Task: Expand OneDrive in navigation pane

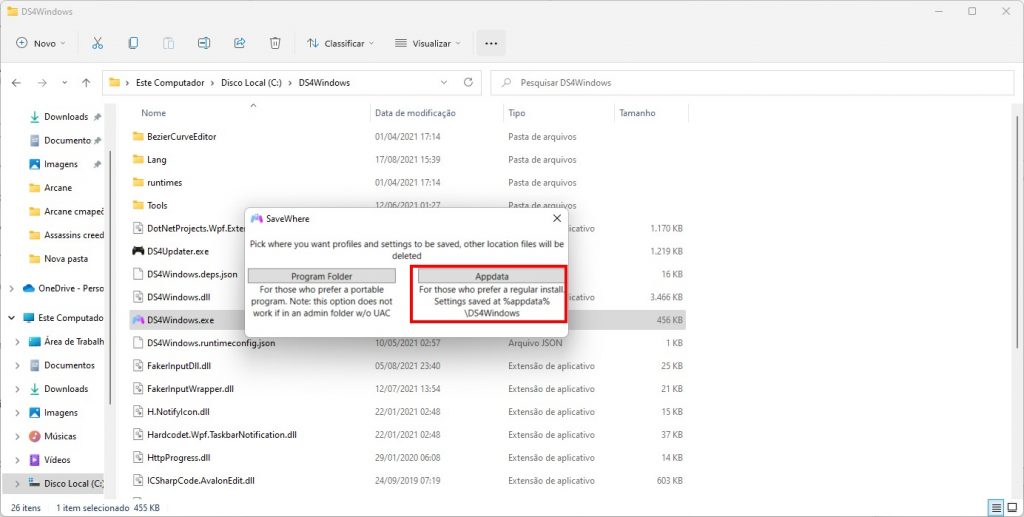Action: click(x=12, y=289)
